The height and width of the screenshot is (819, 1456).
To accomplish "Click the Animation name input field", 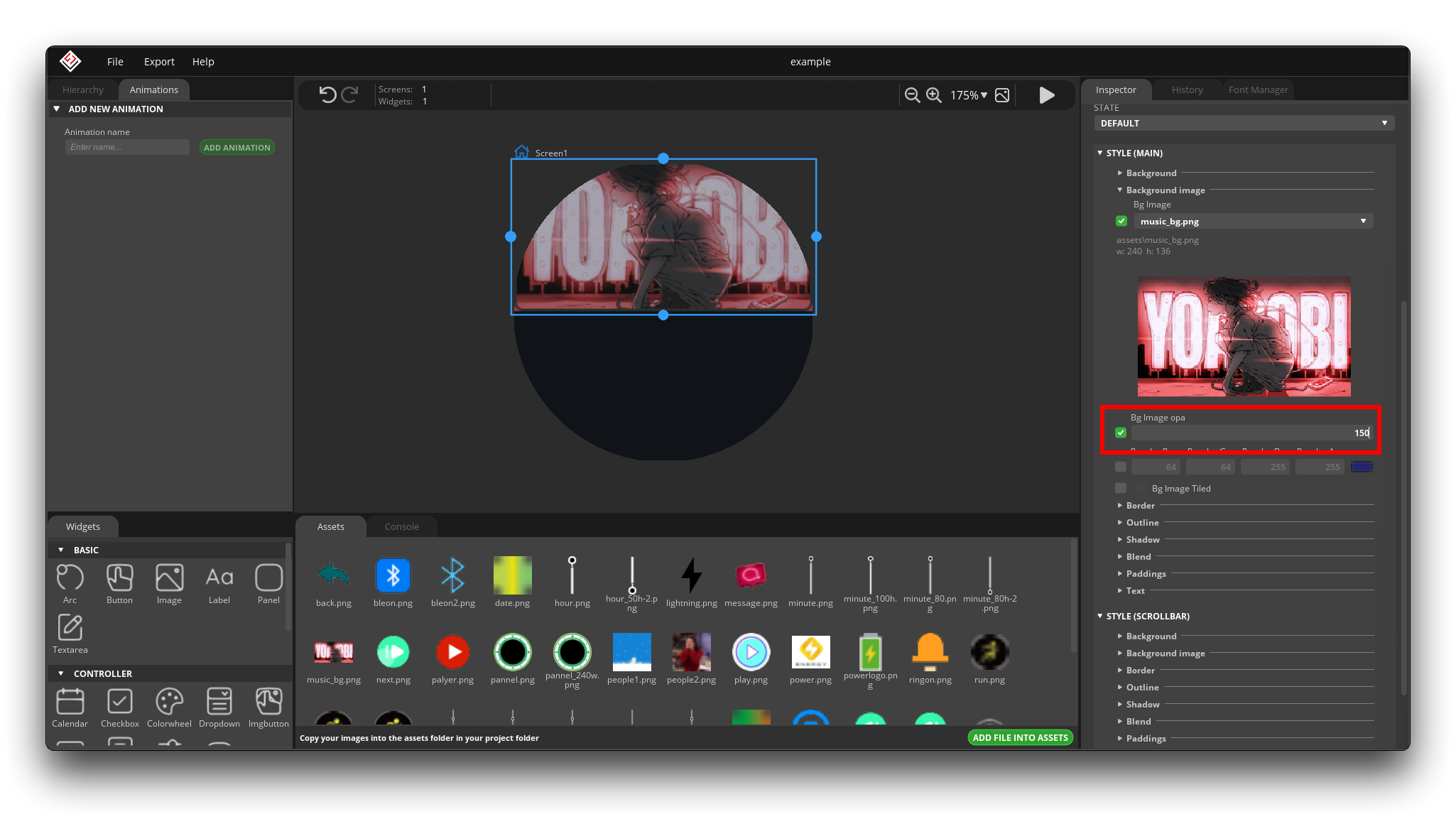I will [x=127, y=147].
